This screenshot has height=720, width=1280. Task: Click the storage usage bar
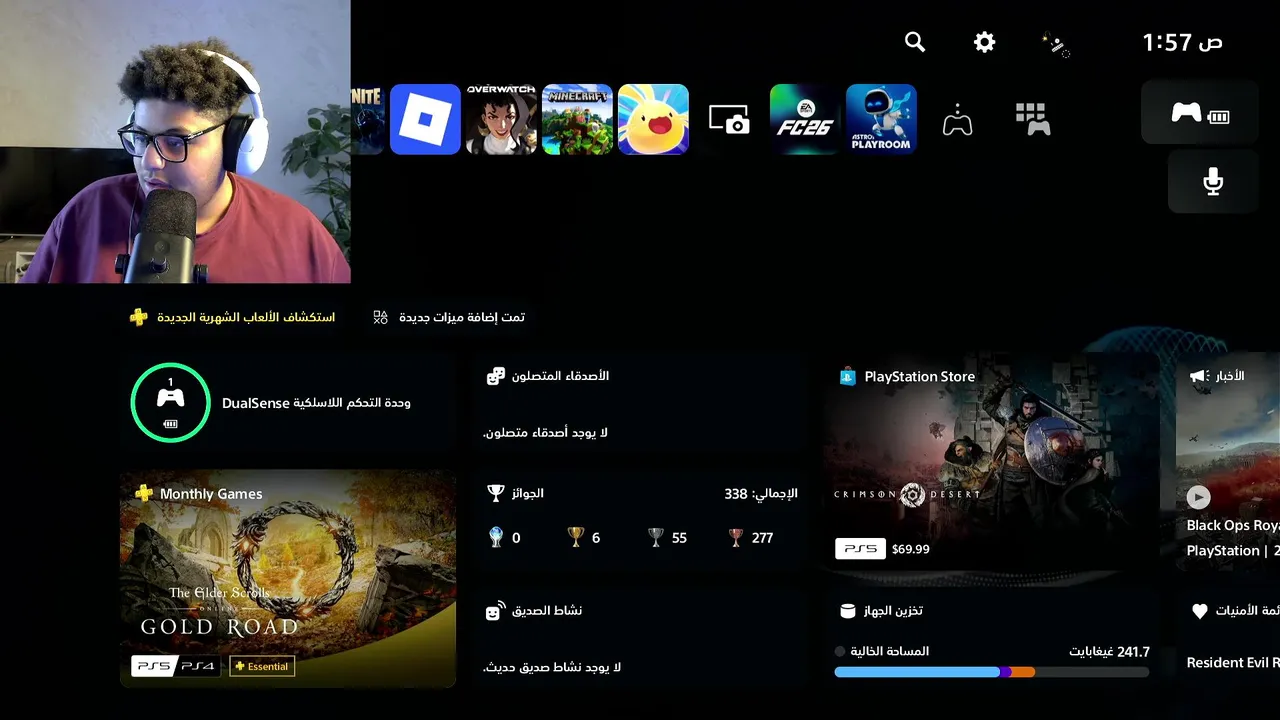992,672
